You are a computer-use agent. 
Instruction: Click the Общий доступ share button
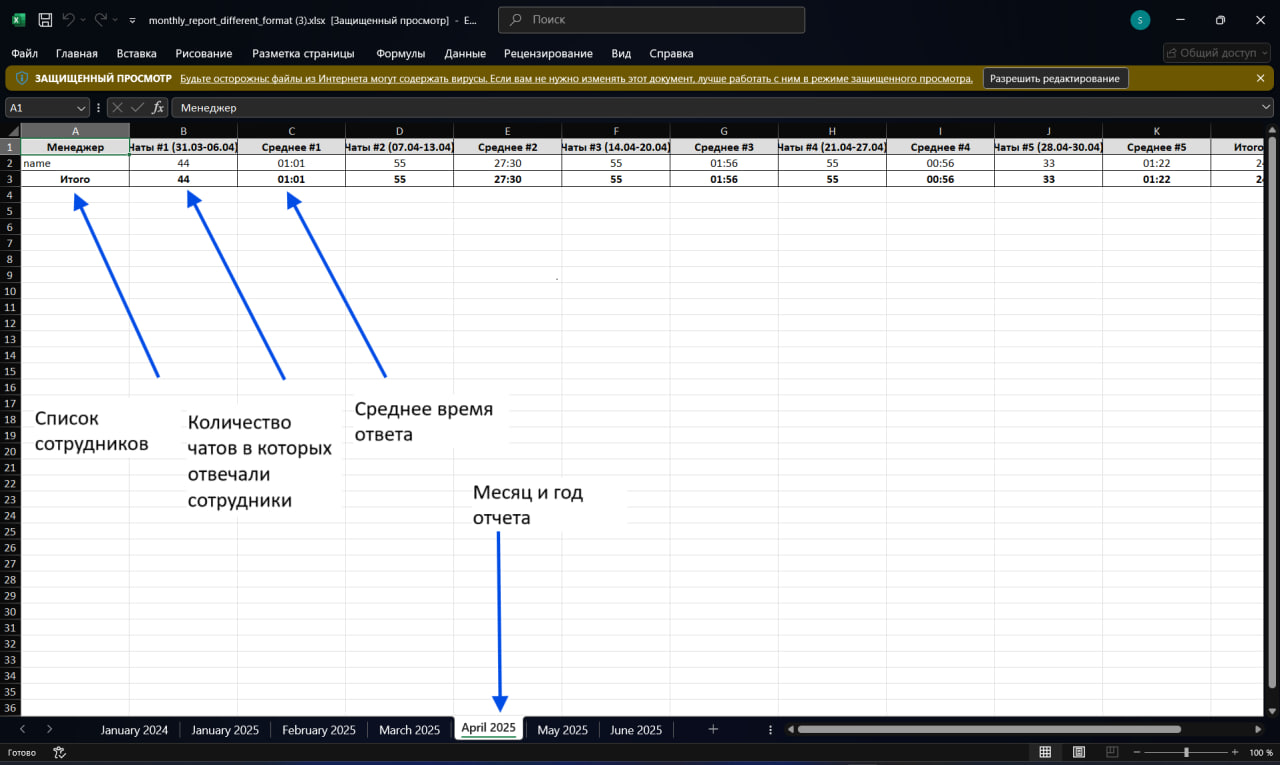[1216, 53]
